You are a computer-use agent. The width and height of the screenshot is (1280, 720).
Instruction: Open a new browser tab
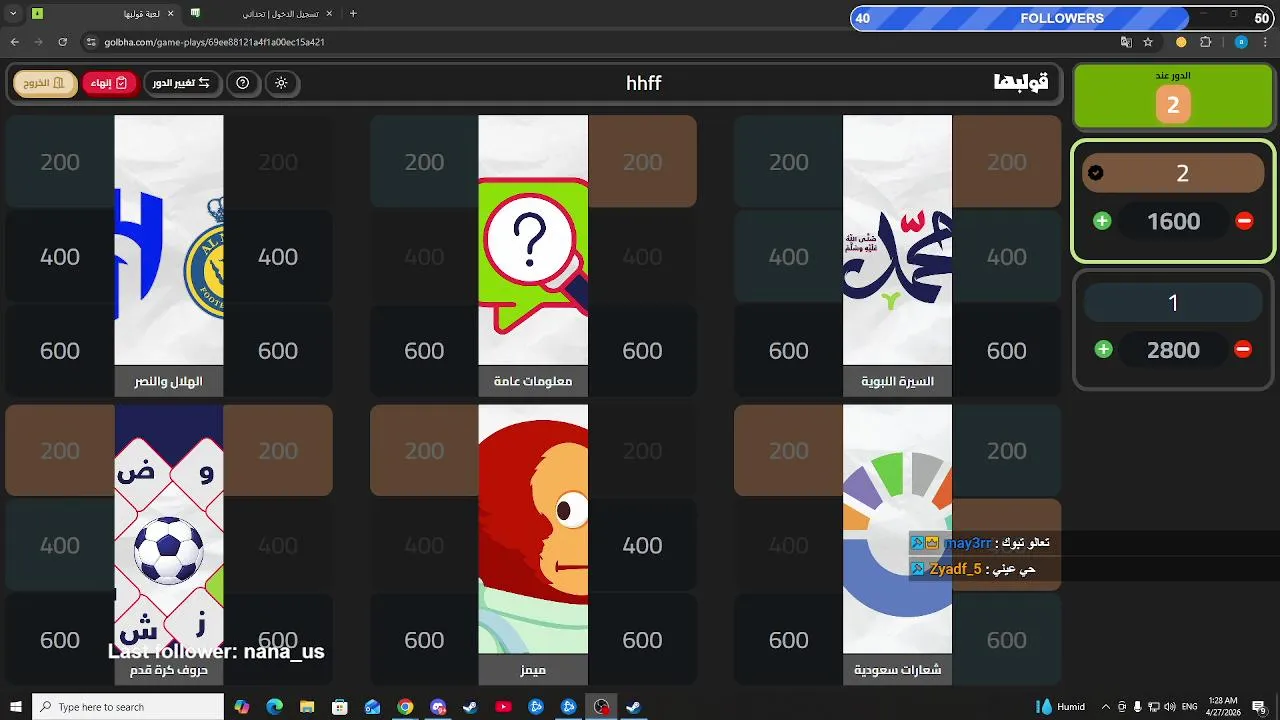[353, 14]
